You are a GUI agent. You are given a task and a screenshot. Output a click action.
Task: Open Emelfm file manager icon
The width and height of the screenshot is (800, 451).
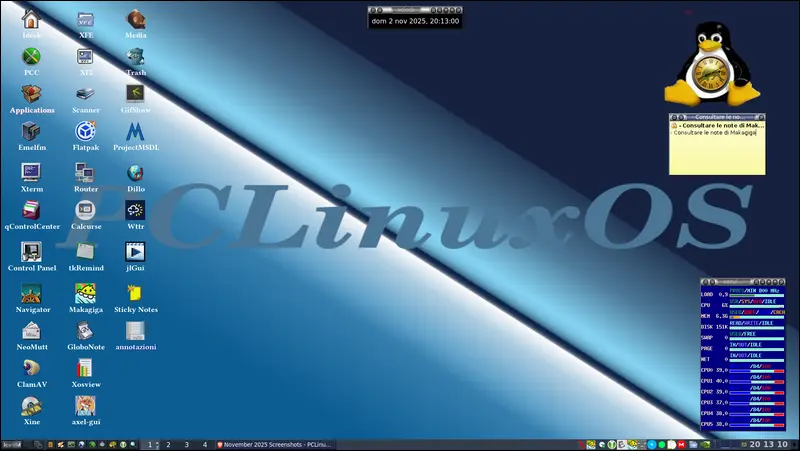click(31, 132)
